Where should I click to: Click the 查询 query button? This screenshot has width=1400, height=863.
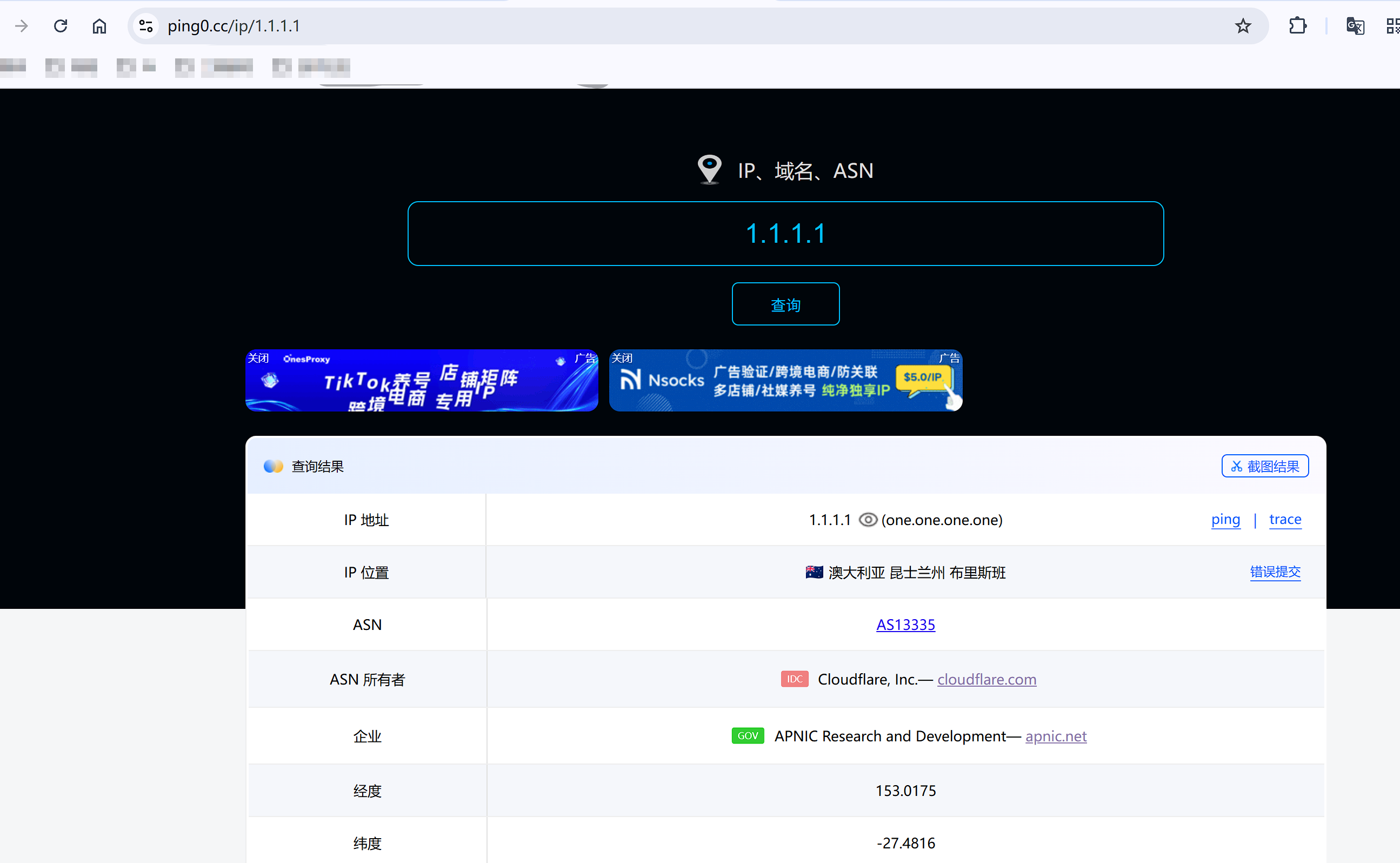pyautogui.click(x=785, y=304)
